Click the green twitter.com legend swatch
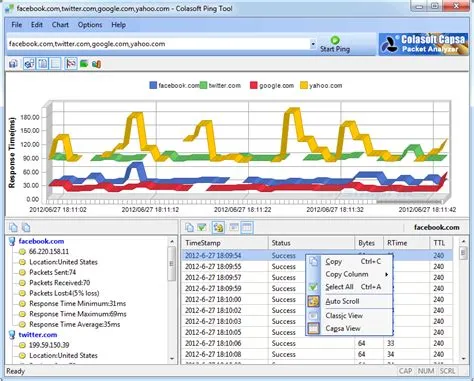Viewport: 474px width, 381px height. click(203, 85)
